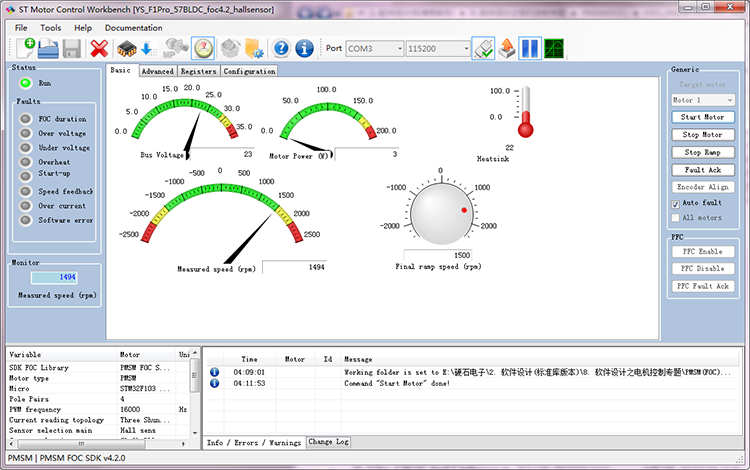
Task: Switch to the Configuration tab
Action: 249,71
